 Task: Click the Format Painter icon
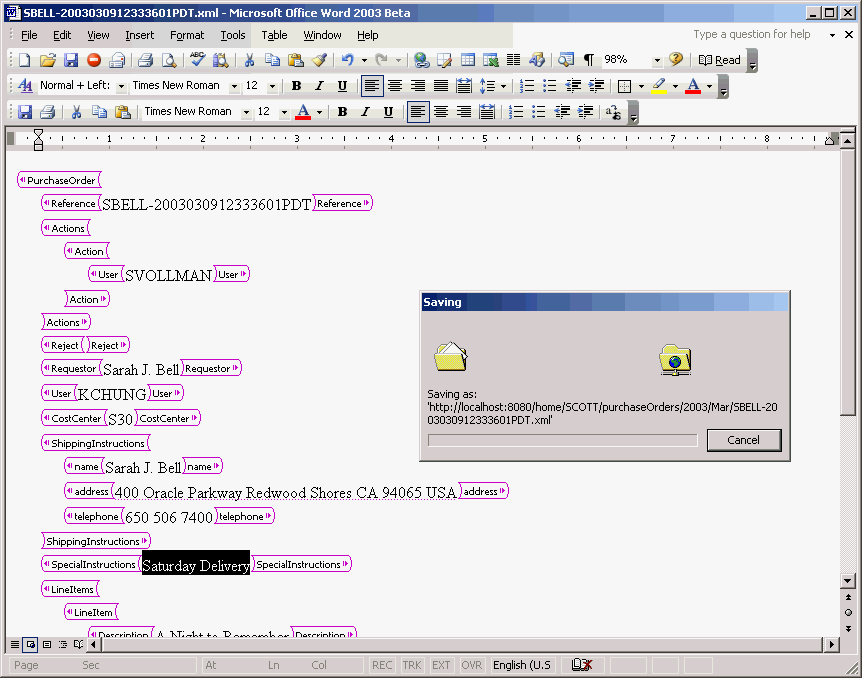pyautogui.click(x=320, y=59)
